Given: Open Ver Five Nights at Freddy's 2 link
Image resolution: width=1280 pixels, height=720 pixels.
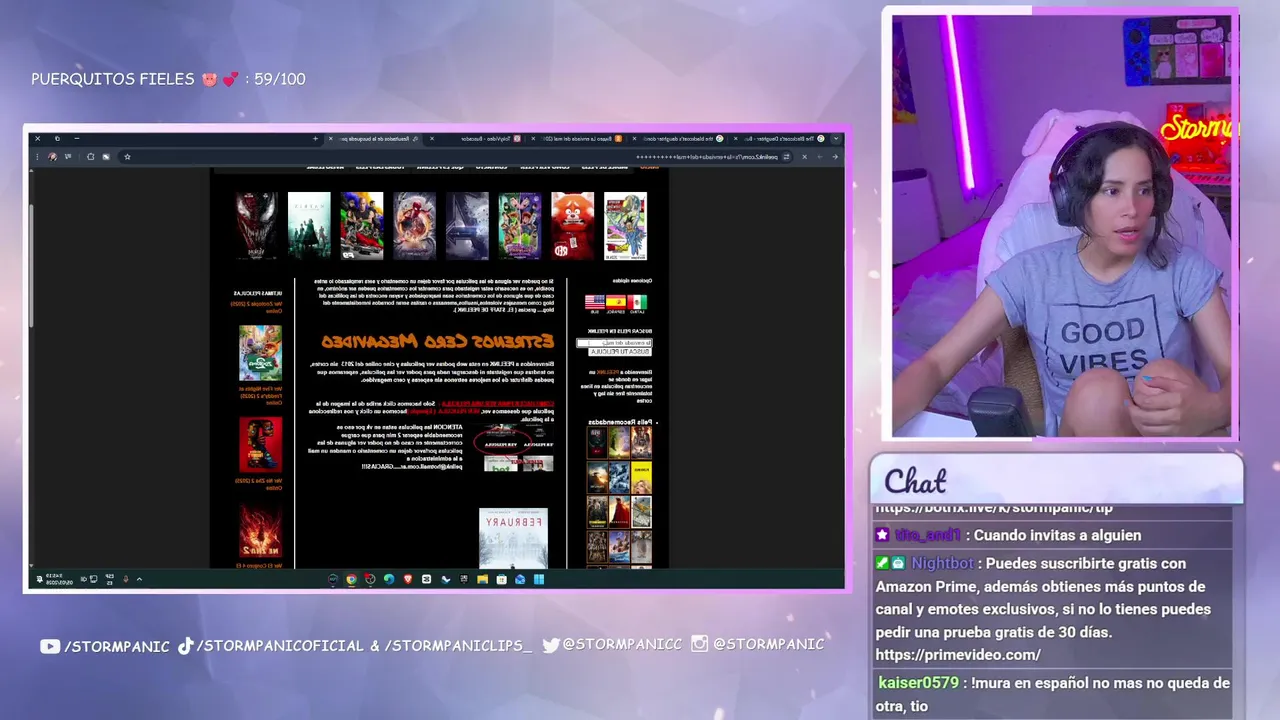Looking at the screenshot, I should (x=261, y=395).
